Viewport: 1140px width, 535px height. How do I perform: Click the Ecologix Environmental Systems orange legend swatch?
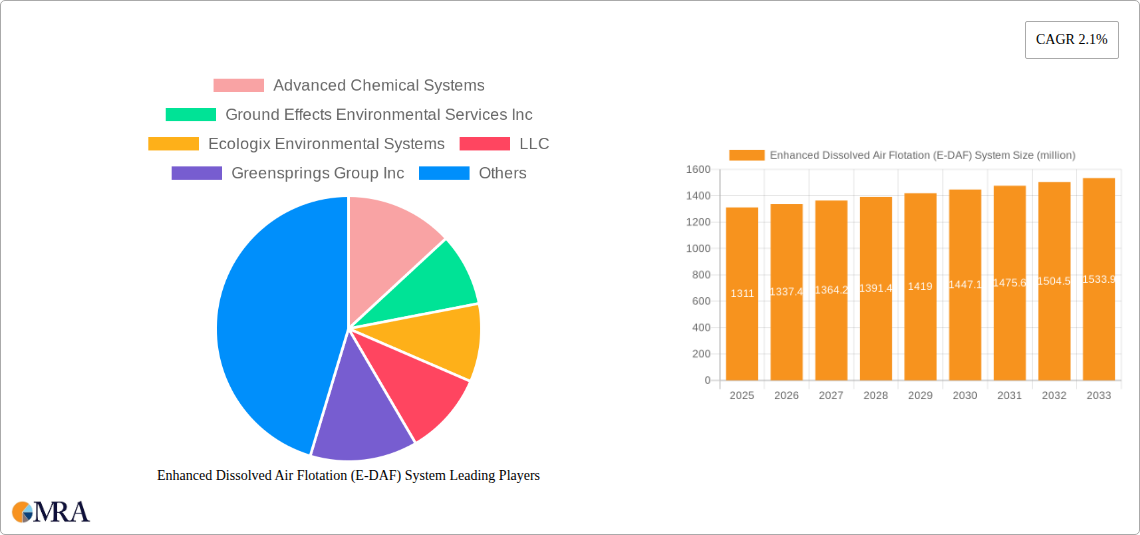click(173, 144)
